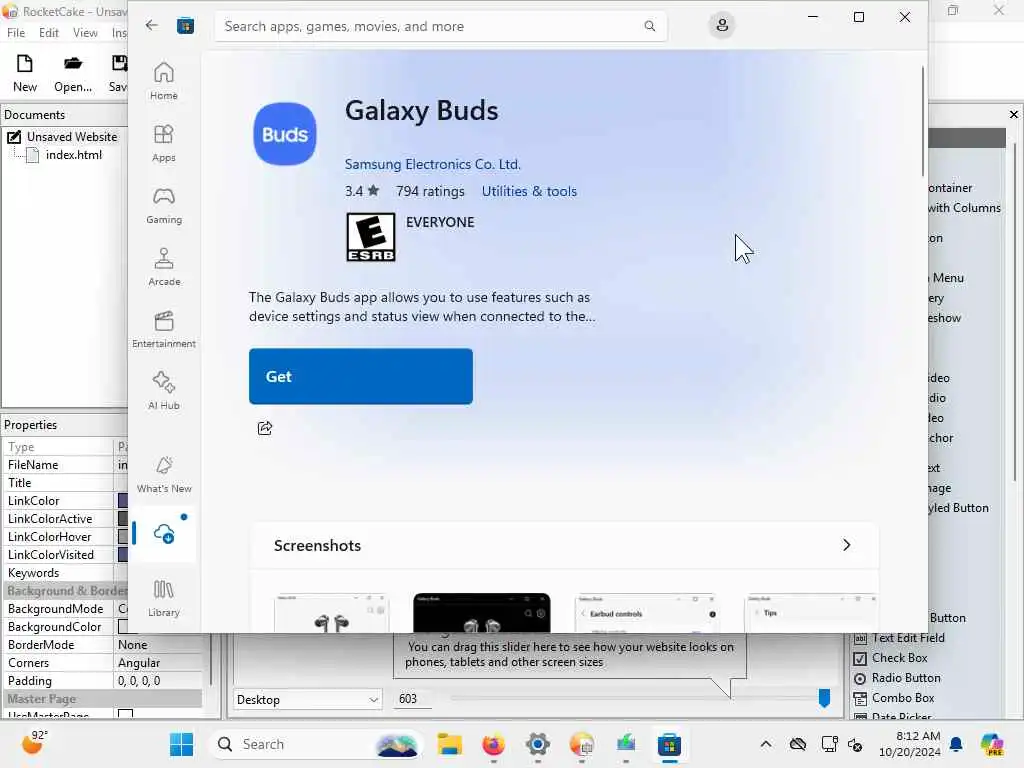Click the Get button for Galaxy Buds
The height and width of the screenshot is (768, 1024).
pyautogui.click(x=360, y=376)
